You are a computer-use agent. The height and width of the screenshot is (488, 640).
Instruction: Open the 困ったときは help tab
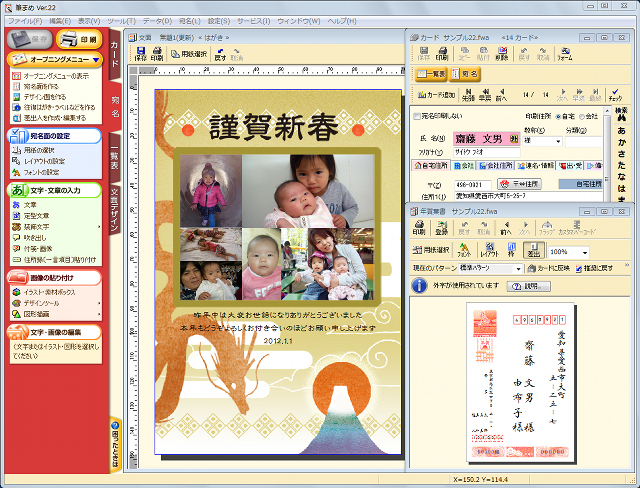115,445
